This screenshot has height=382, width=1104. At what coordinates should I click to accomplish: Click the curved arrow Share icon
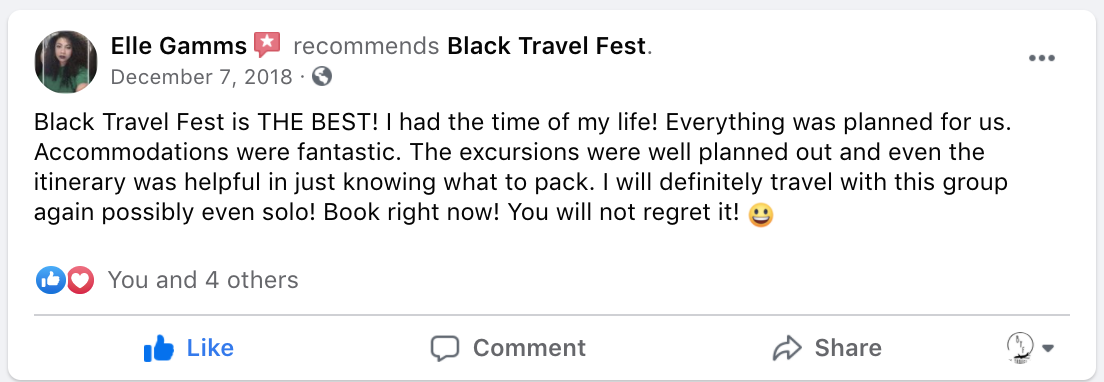tap(787, 348)
